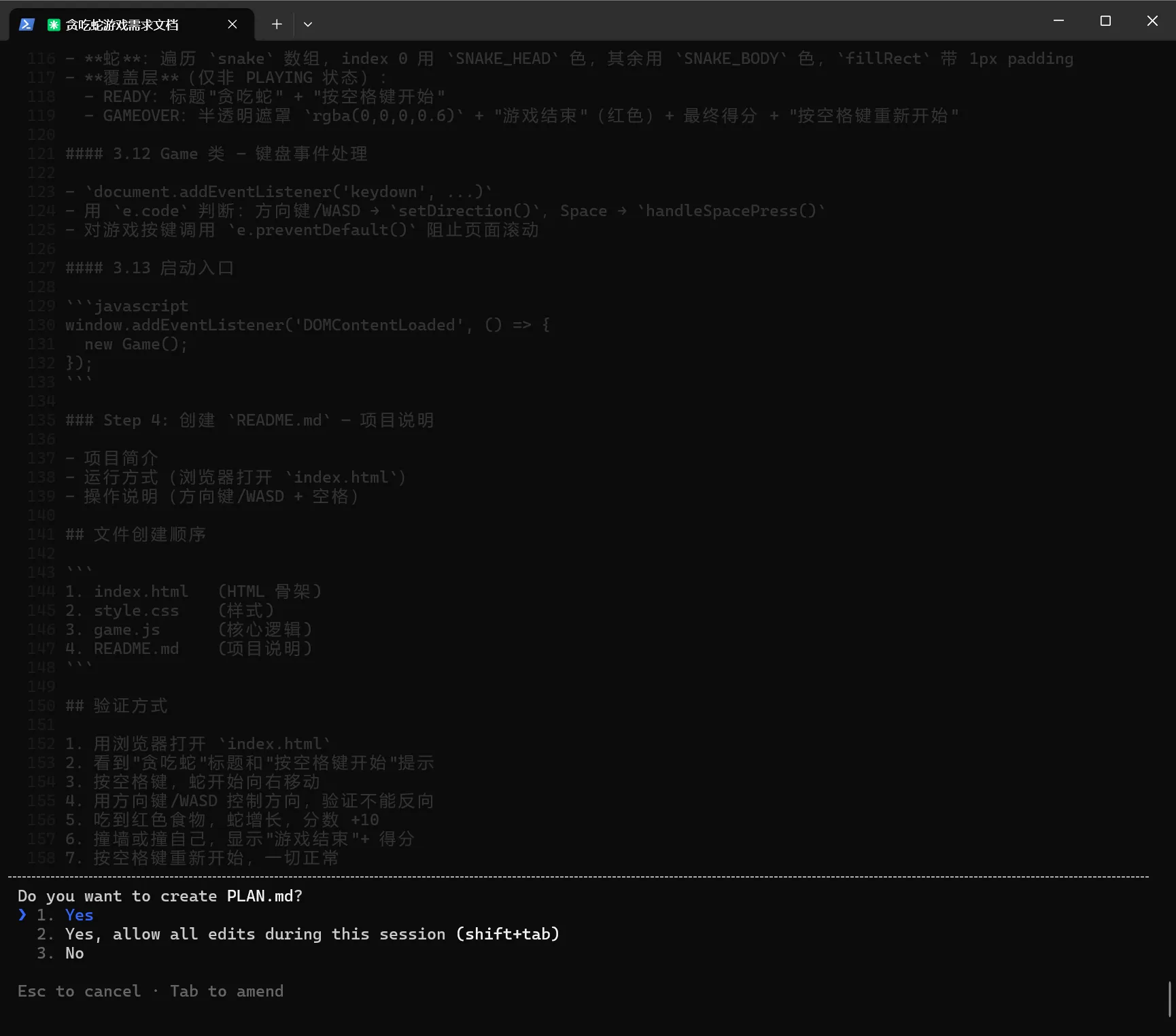Click the line "3. 按空格键, 蛇开始向右移动"
The height and width of the screenshot is (1036, 1176).
192,782
